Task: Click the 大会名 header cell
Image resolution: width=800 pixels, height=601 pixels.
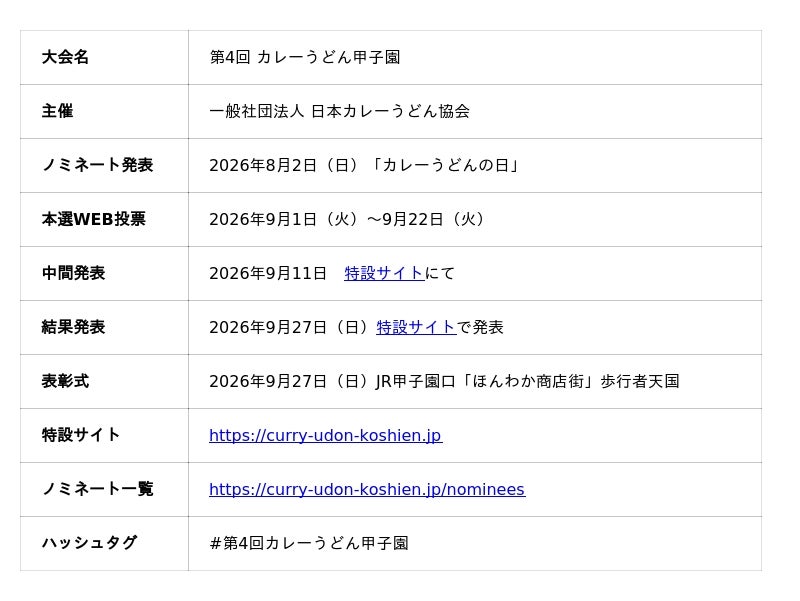Action: [104, 57]
